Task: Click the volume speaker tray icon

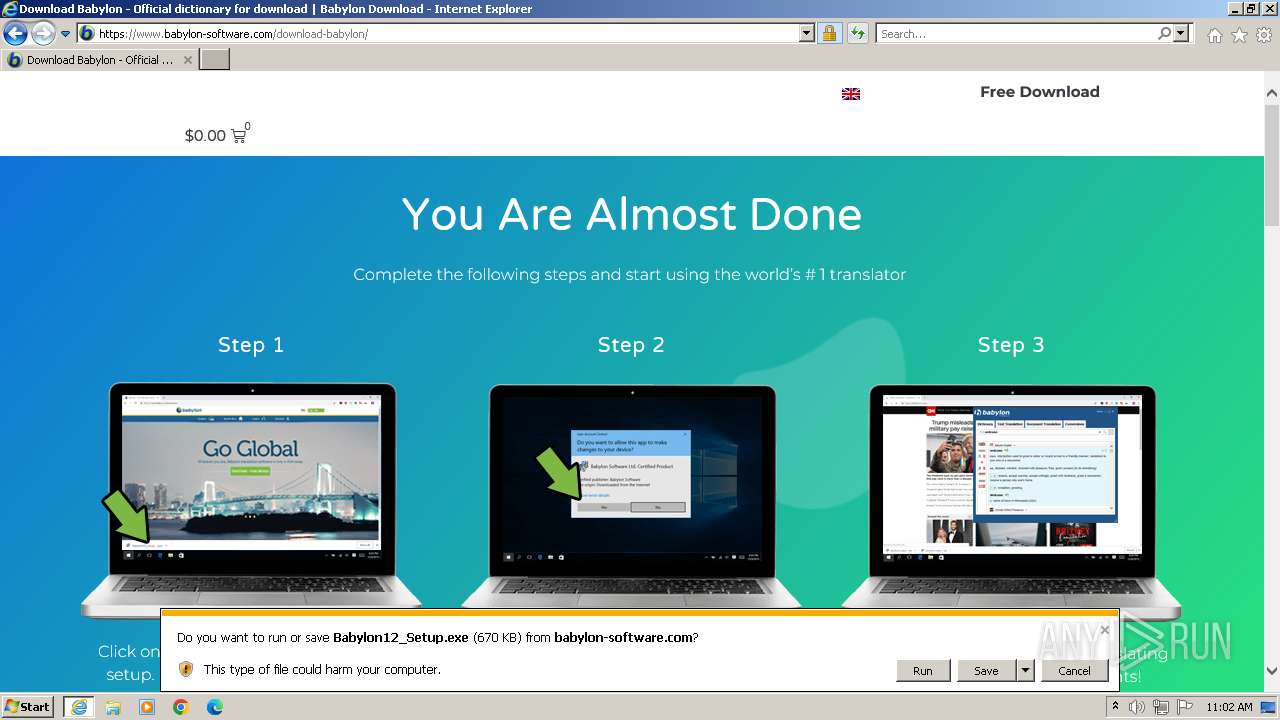Action: (1138, 707)
